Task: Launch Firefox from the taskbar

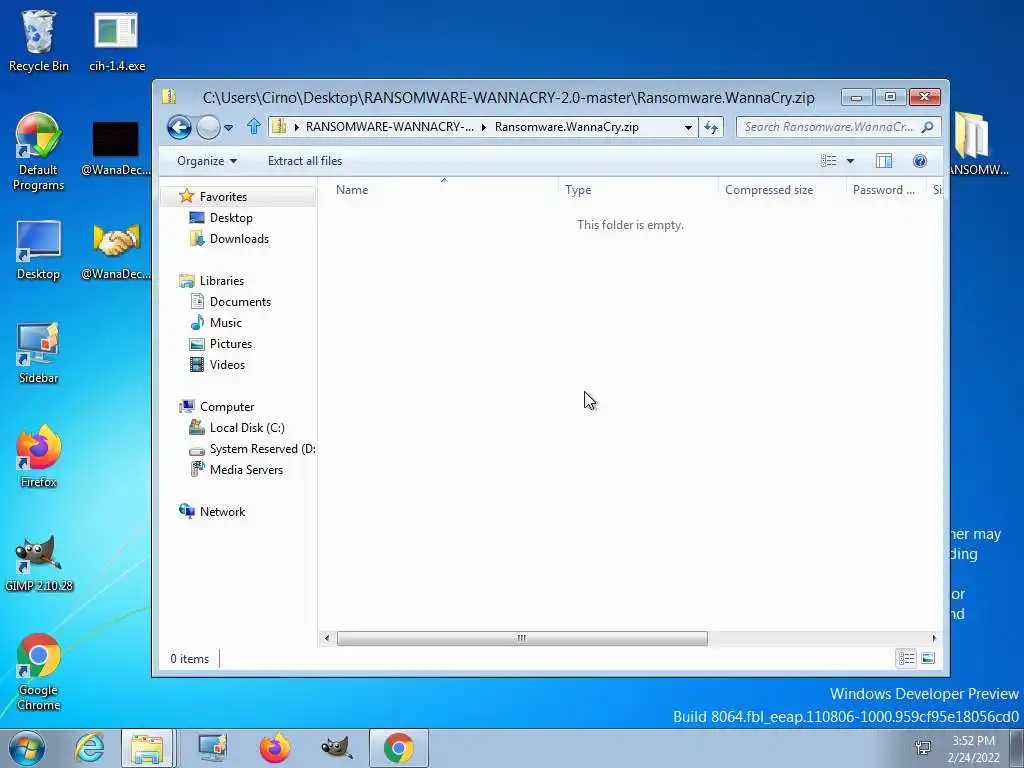Action: click(274, 748)
